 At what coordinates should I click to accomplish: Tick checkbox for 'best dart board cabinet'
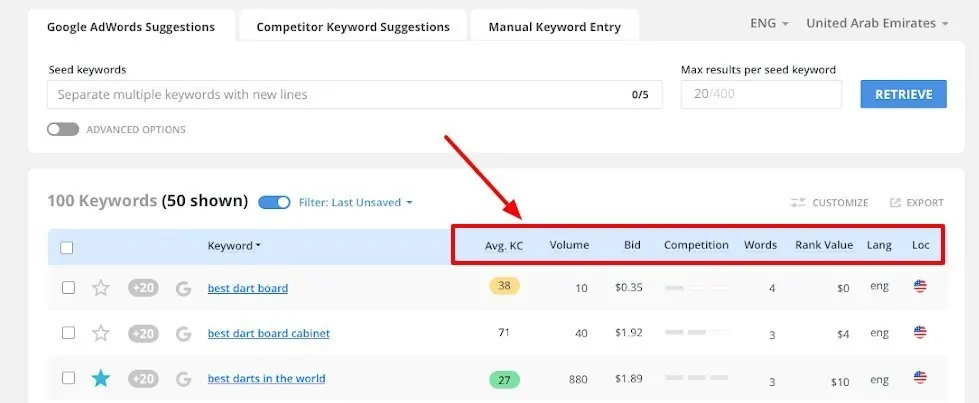coord(69,332)
